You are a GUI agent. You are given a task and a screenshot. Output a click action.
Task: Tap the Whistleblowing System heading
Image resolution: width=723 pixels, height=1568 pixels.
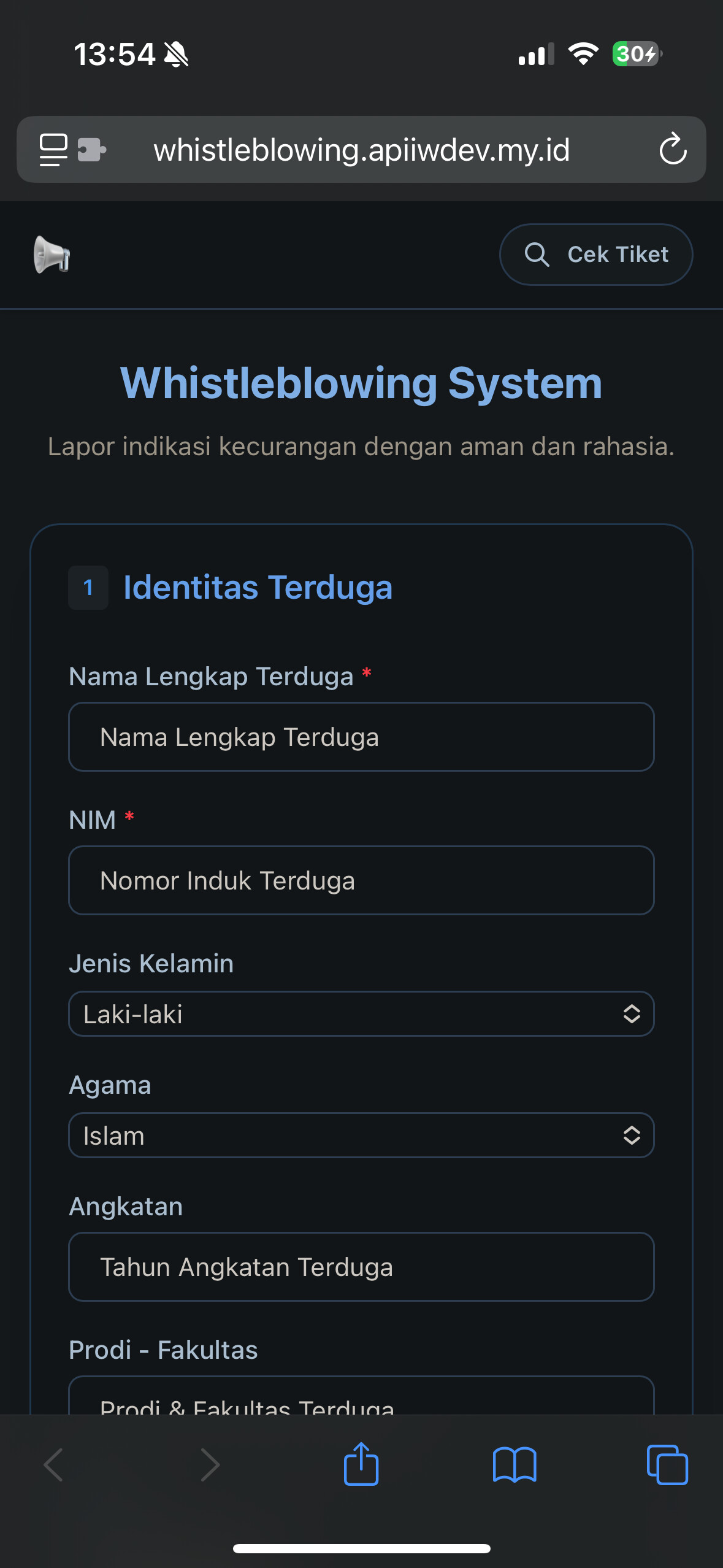[361, 383]
